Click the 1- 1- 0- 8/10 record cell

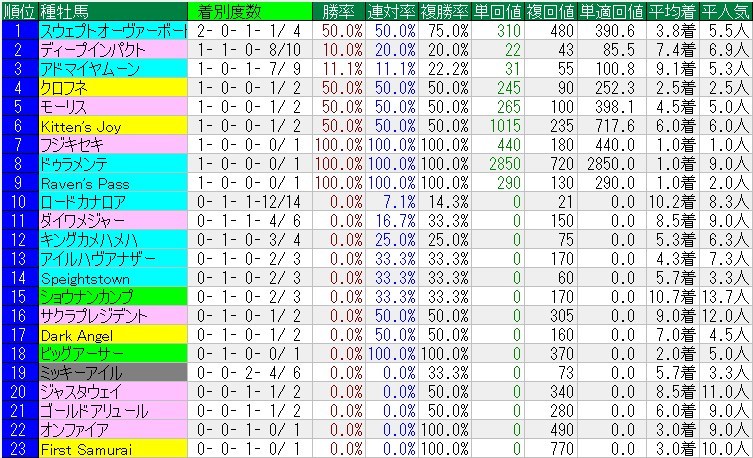pyautogui.click(x=250, y=50)
